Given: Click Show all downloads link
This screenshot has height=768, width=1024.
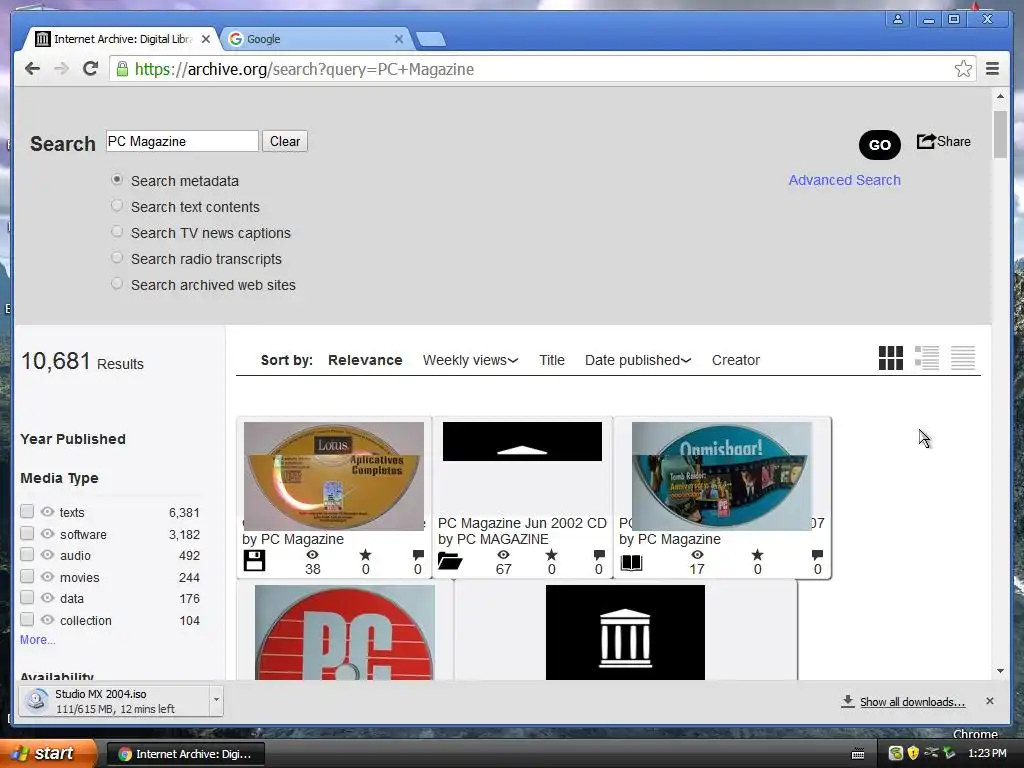Looking at the screenshot, I should [x=912, y=701].
